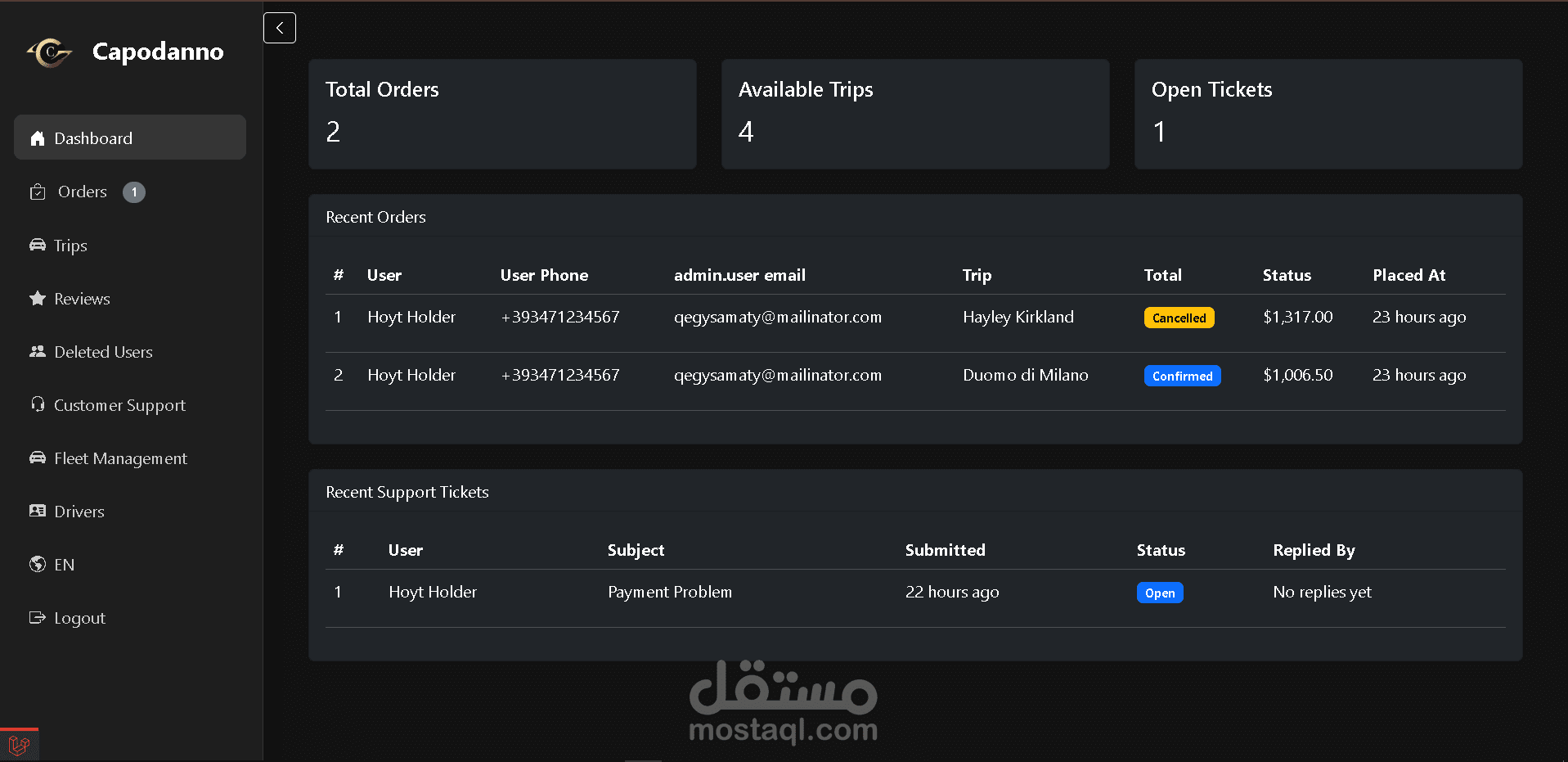Select Logout in the sidebar
The image size is (1568, 762).
(x=79, y=618)
